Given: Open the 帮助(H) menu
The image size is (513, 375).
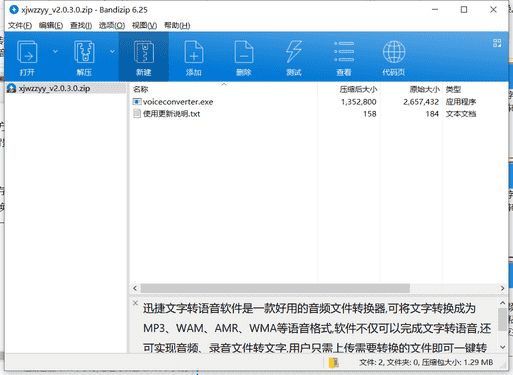Looking at the screenshot, I should [x=177, y=25].
